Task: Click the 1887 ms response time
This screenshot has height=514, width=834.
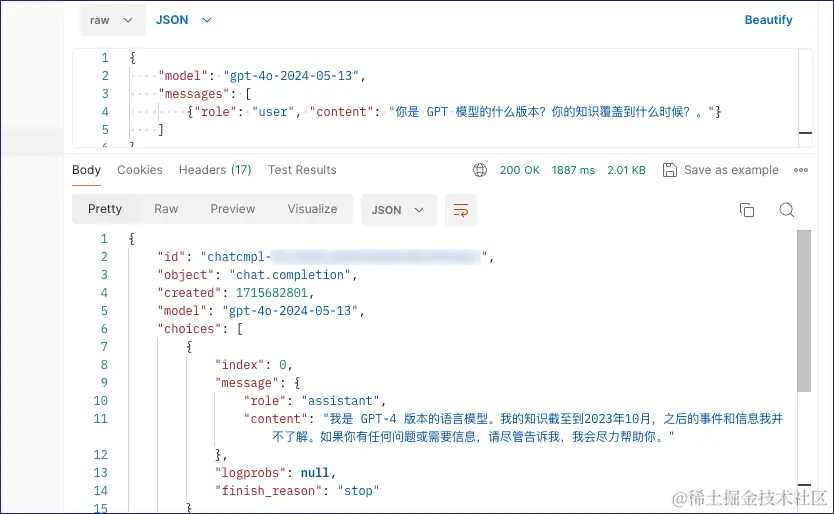Action: (x=573, y=170)
